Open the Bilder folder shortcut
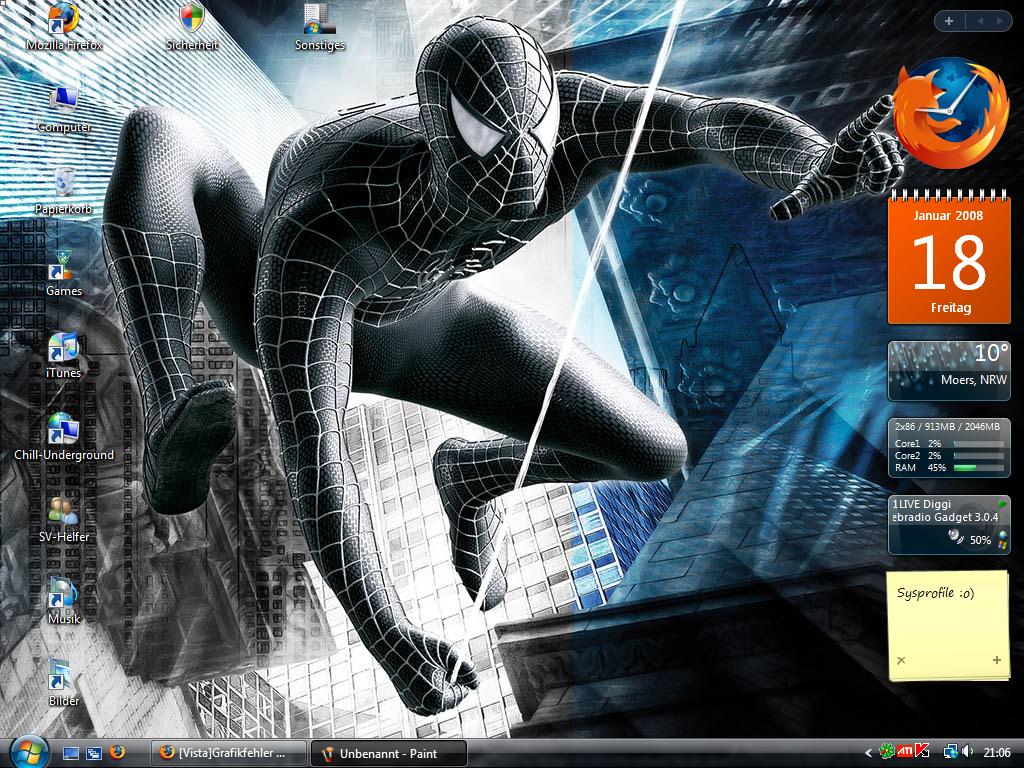Viewport: 1024px width, 768px height. (64, 684)
